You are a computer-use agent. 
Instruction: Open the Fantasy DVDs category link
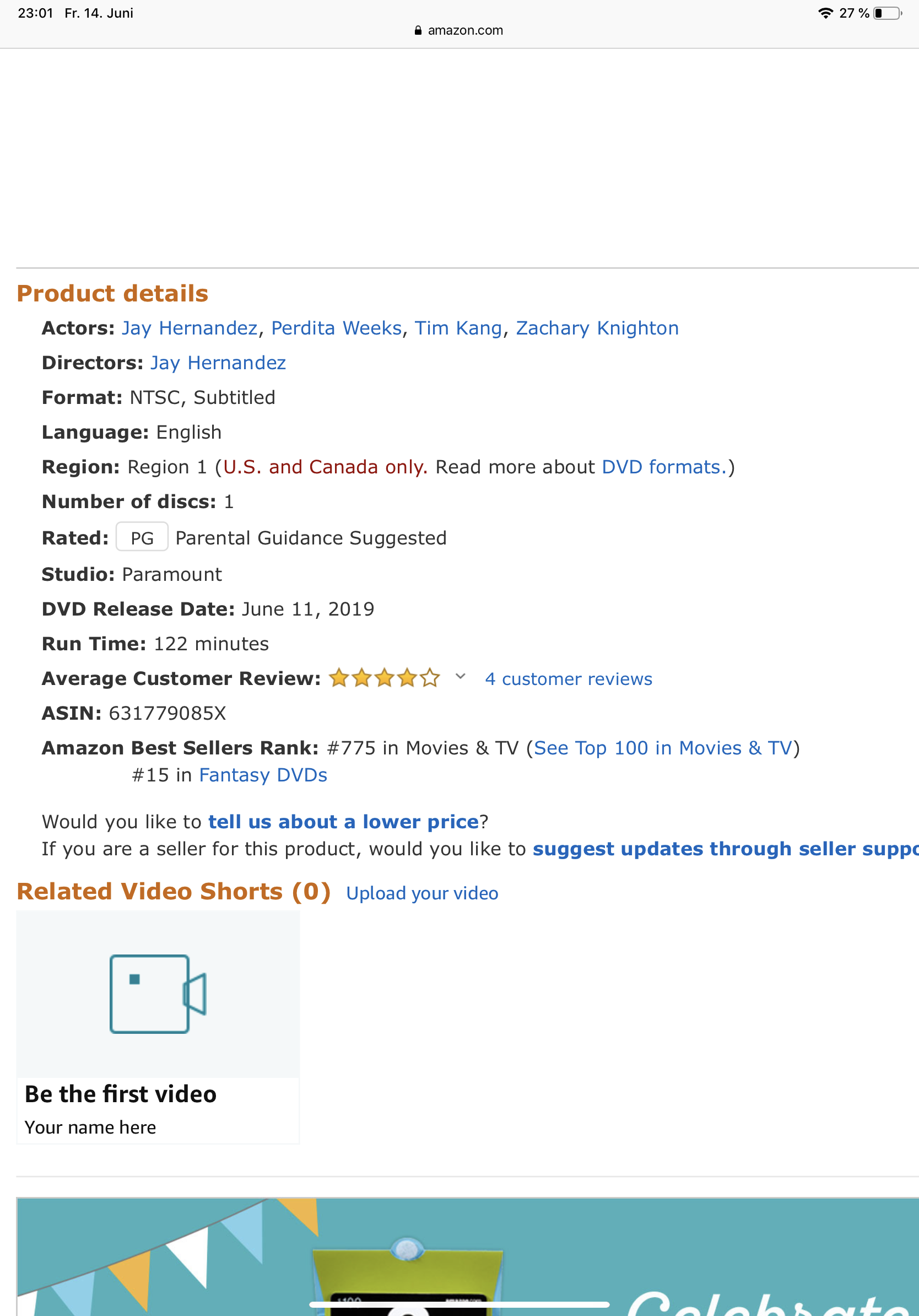263,775
